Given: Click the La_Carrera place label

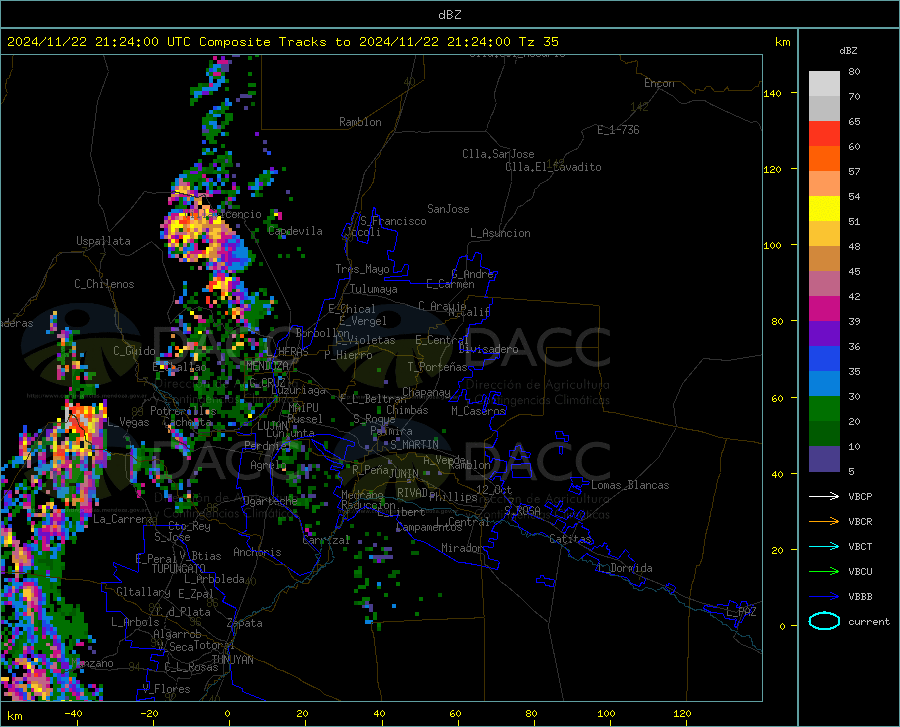Looking at the screenshot, I should (x=123, y=519).
